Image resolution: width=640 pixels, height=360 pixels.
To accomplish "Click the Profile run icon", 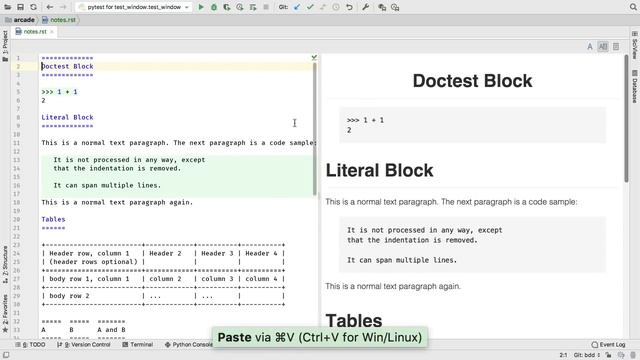I will (240, 7).
